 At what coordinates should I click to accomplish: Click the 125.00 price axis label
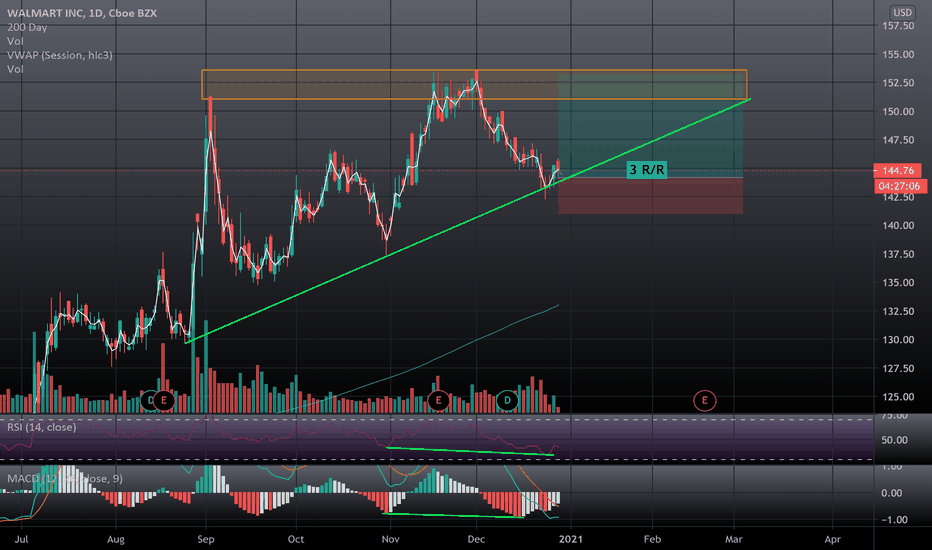point(898,397)
